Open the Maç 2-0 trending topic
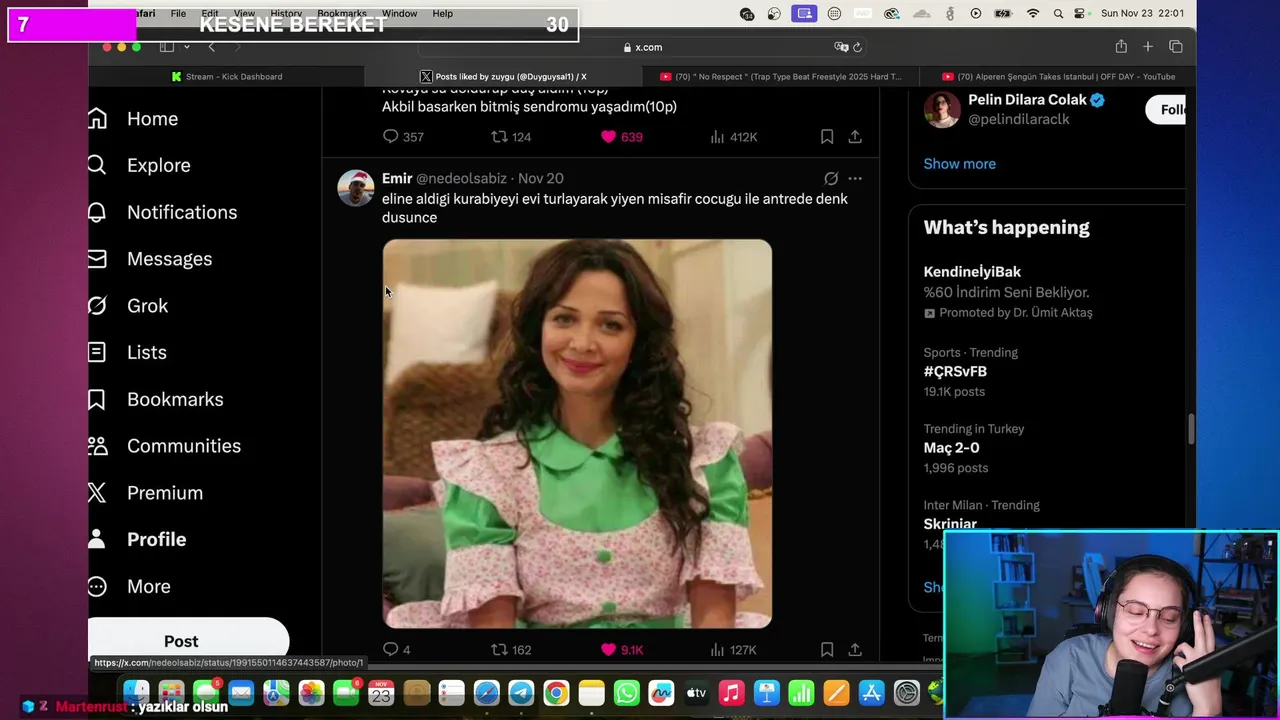 951,448
